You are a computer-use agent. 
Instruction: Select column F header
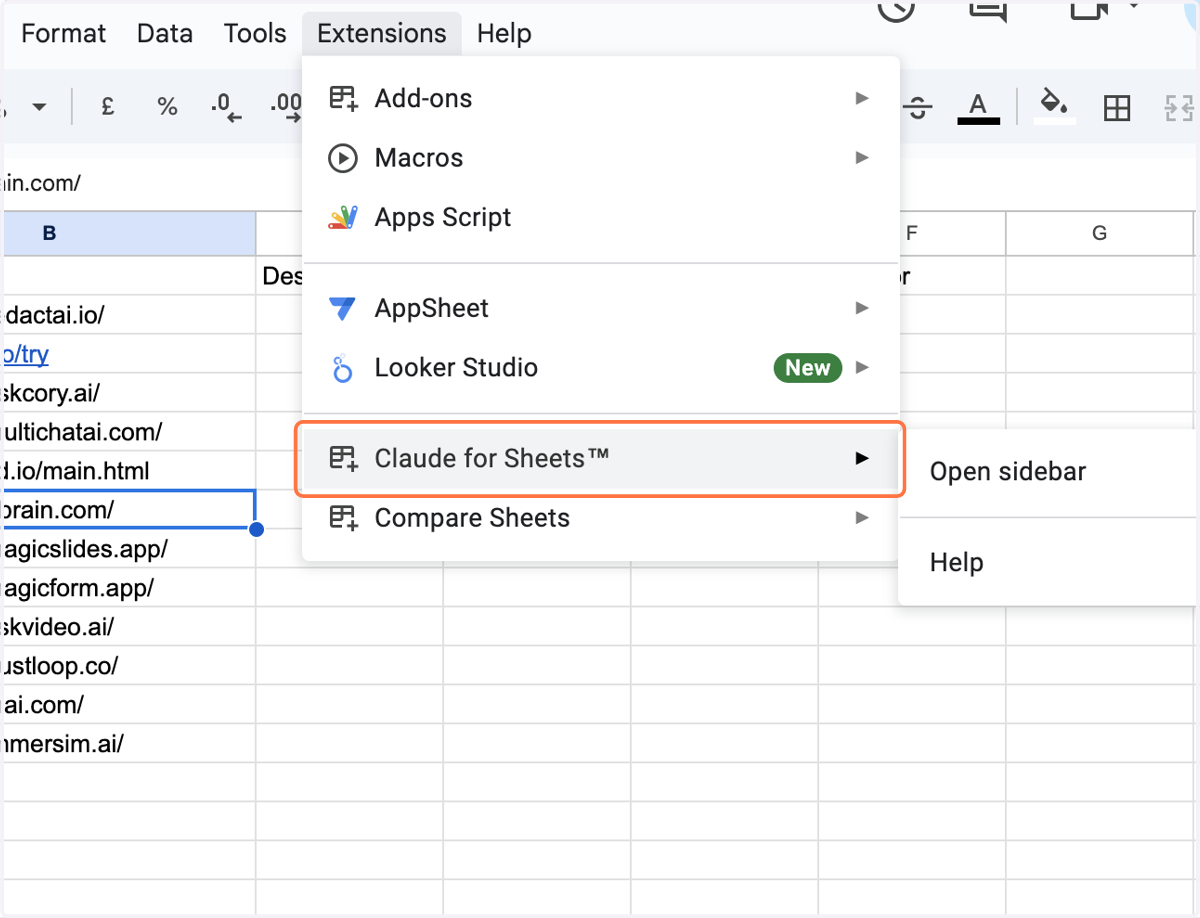point(911,233)
